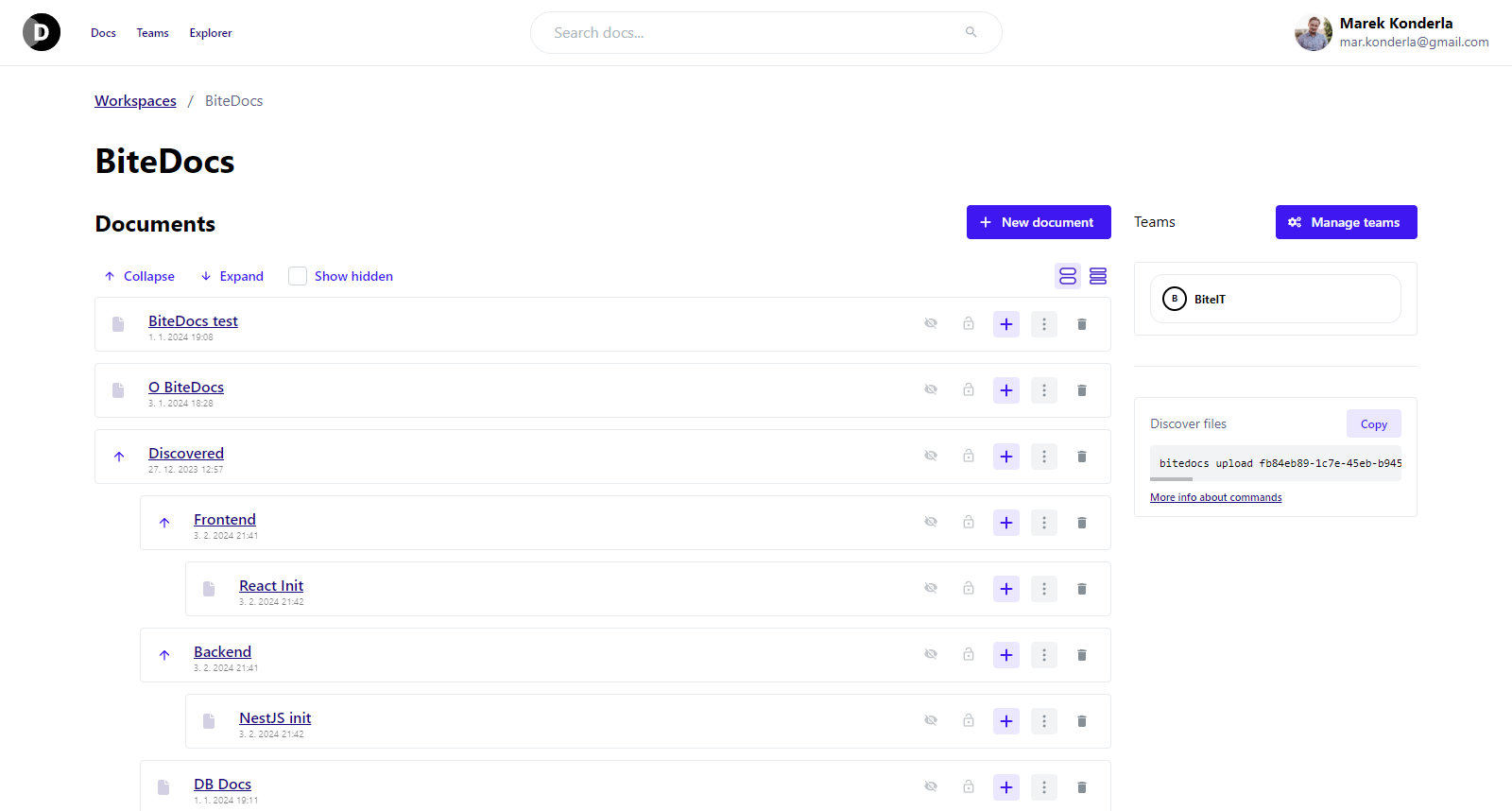Switch to card list view icon

[1068, 276]
